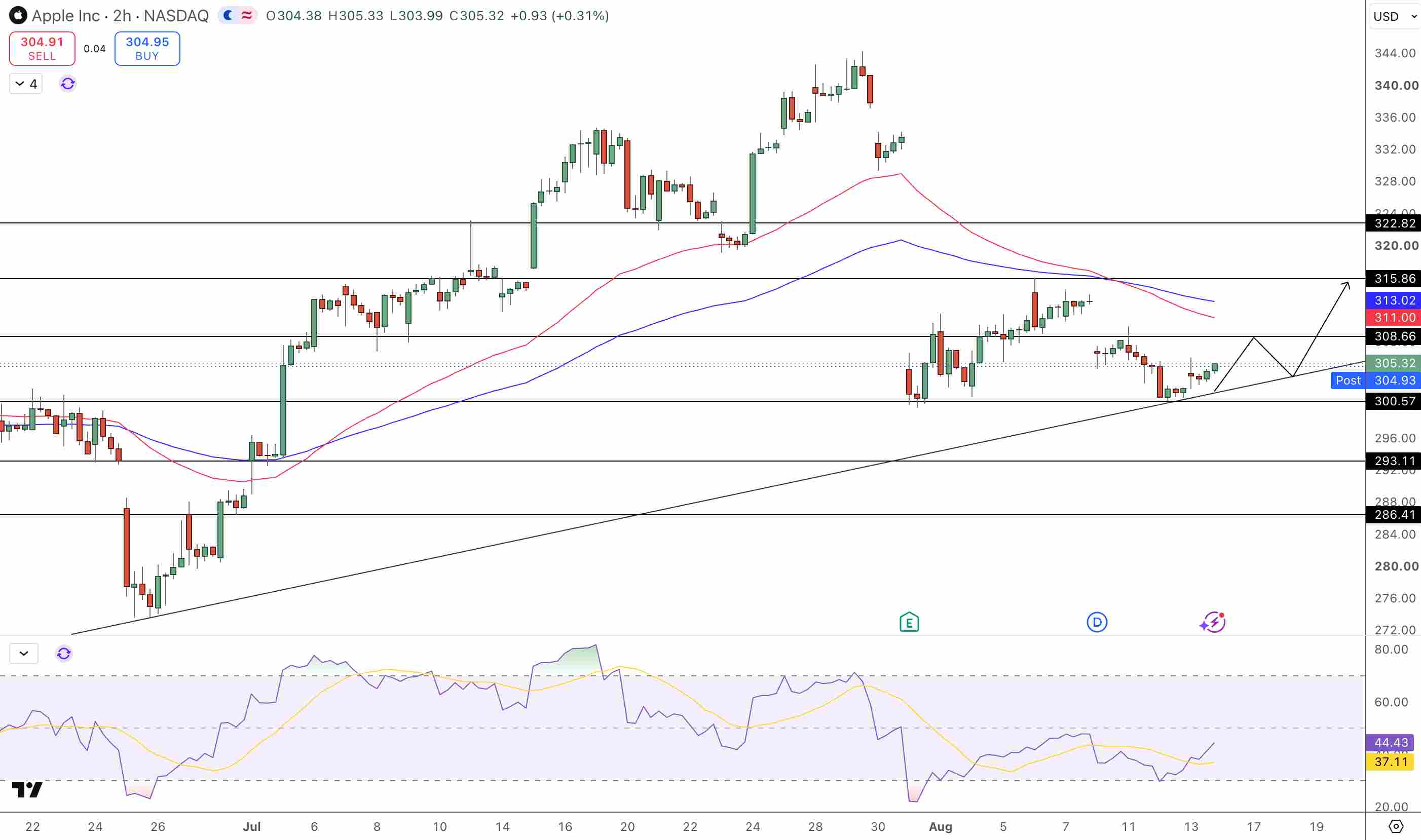Image resolution: width=1421 pixels, height=840 pixels.
Task: Click the Jul label on time axis
Action: tap(252, 826)
